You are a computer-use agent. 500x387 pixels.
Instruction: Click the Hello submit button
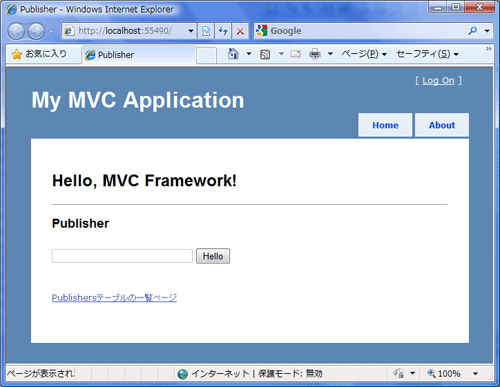213,256
